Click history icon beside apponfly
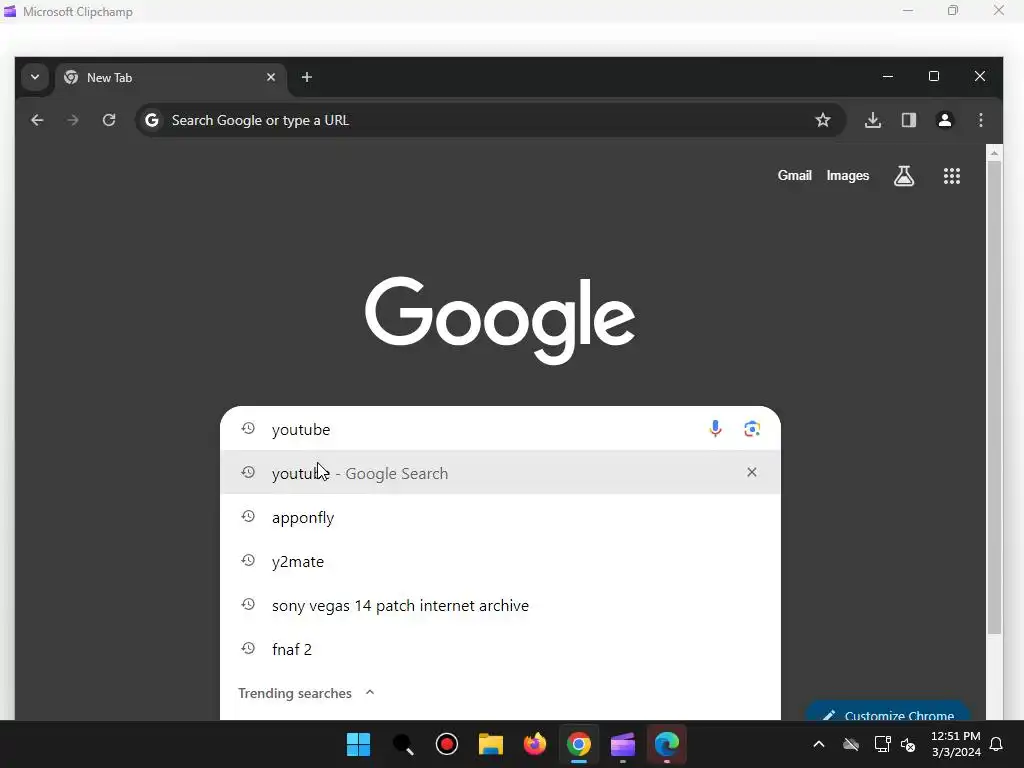The width and height of the screenshot is (1024, 768). (248, 517)
